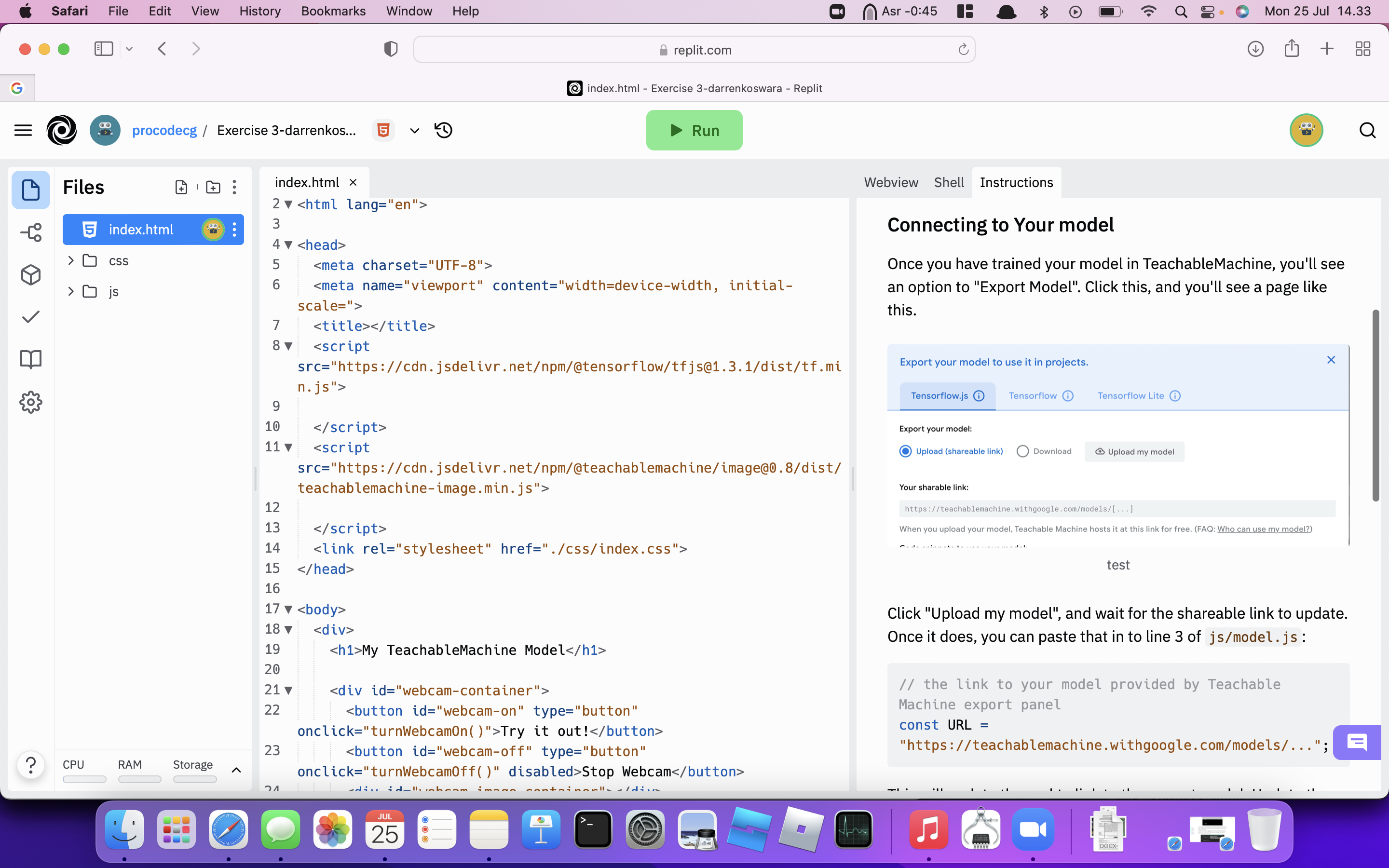Open the Packages cube icon in sidebar

click(x=30, y=275)
